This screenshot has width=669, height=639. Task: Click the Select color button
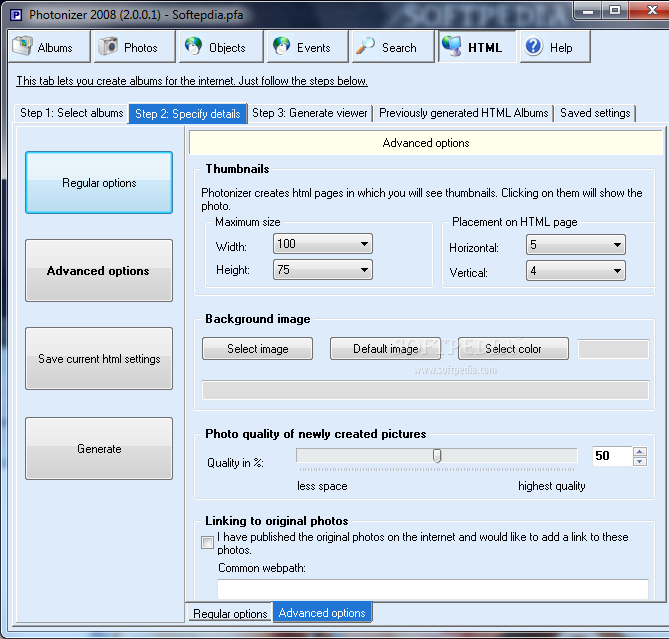tap(513, 349)
